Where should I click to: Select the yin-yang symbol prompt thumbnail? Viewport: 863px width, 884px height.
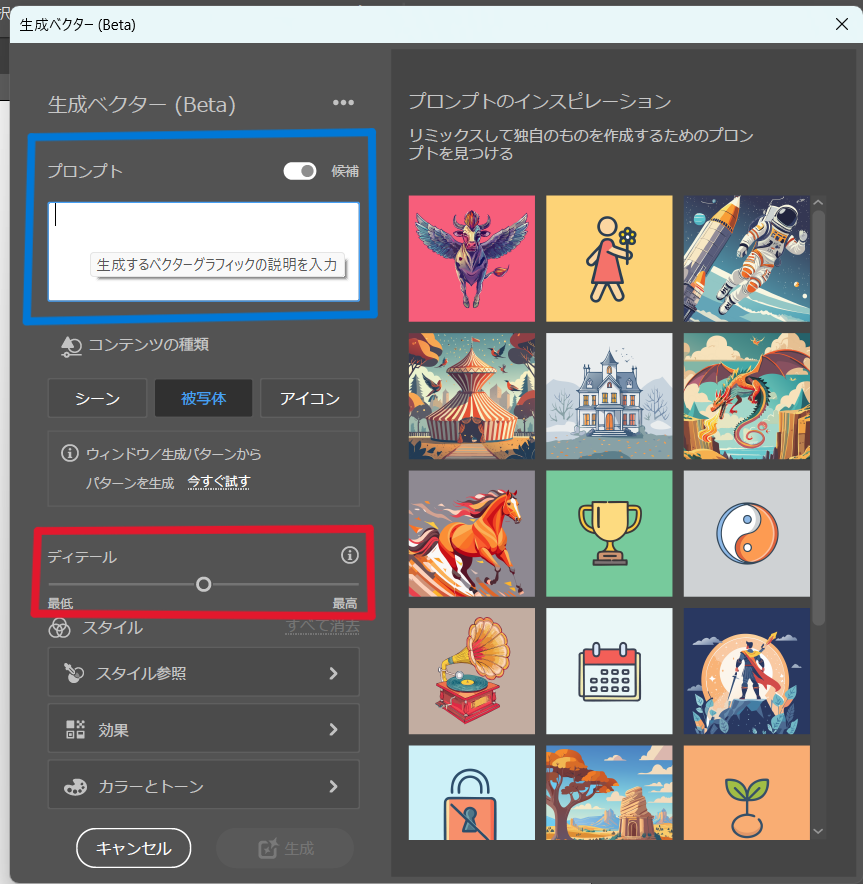pos(747,533)
